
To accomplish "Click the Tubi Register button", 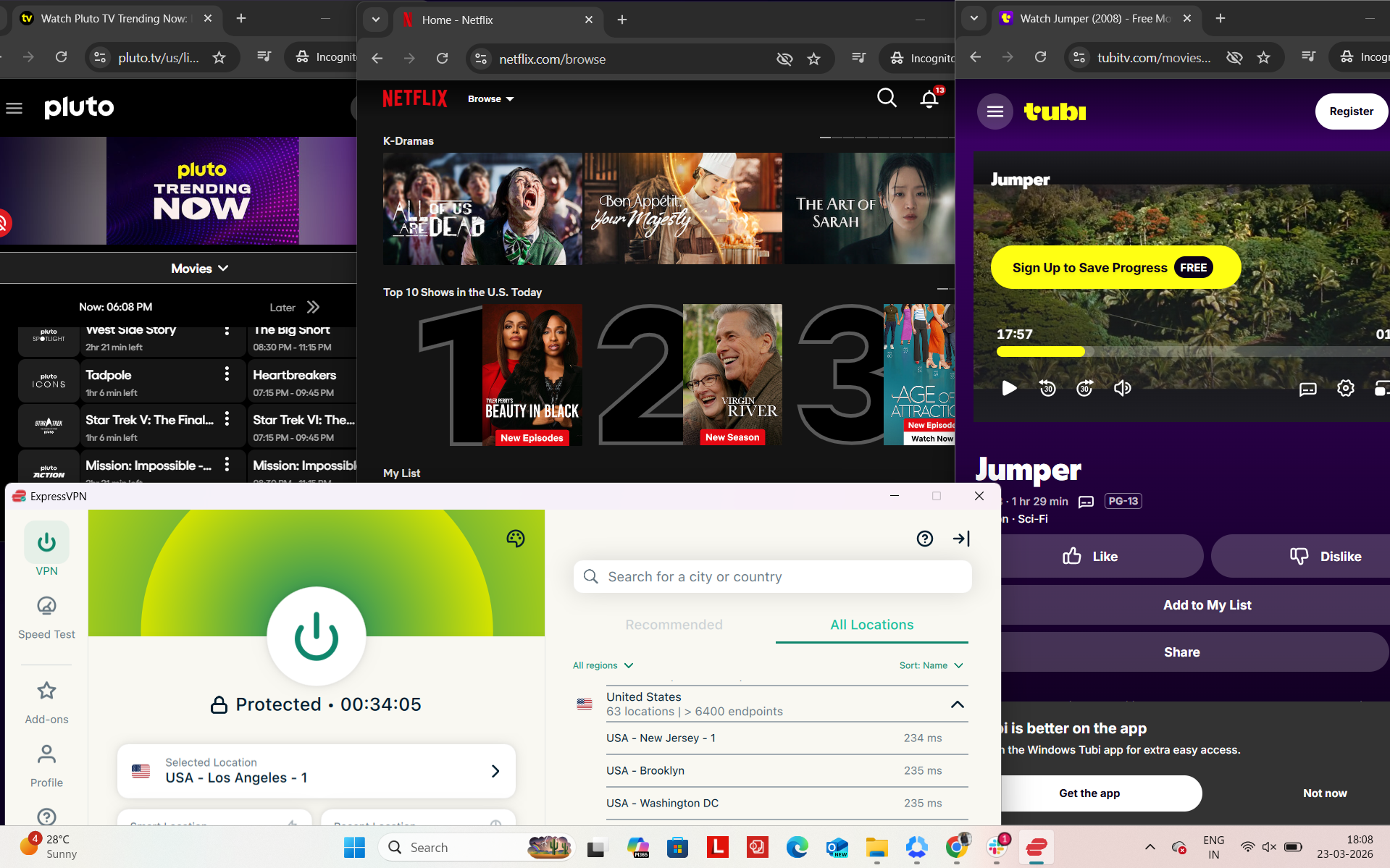I will [x=1352, y=111].
